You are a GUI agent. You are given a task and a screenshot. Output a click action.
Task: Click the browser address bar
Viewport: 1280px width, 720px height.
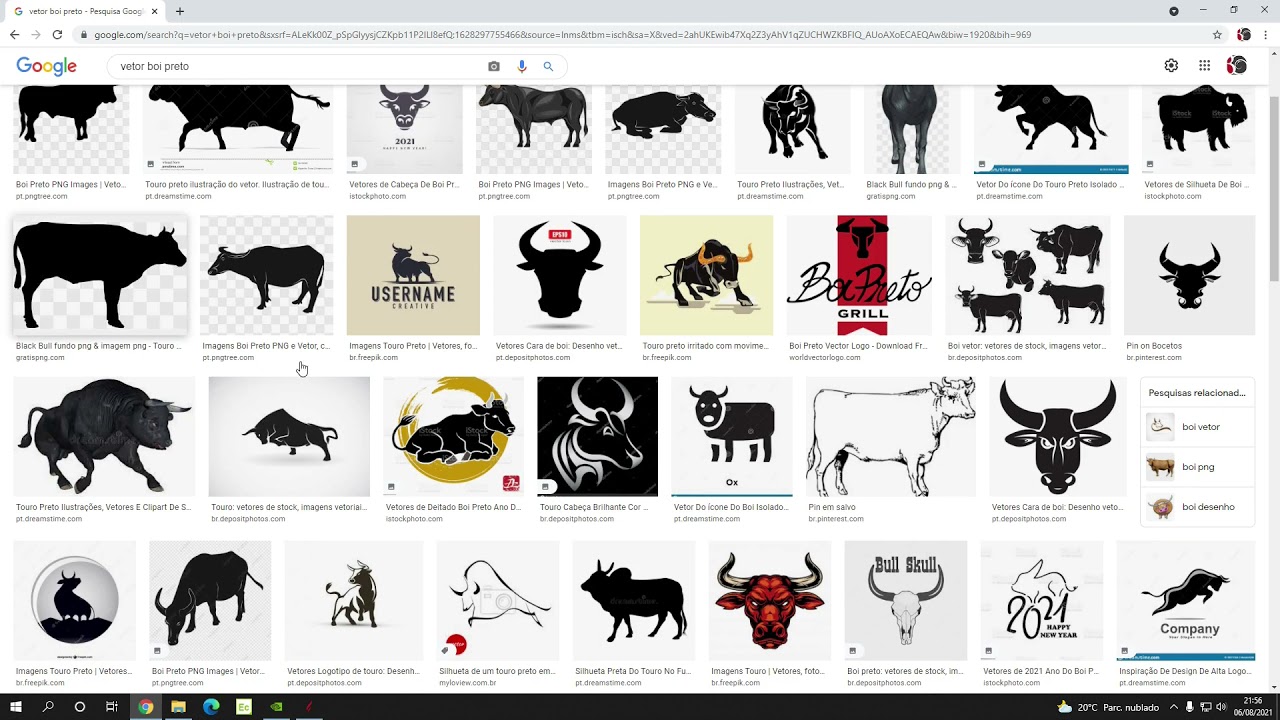[640, 35]
